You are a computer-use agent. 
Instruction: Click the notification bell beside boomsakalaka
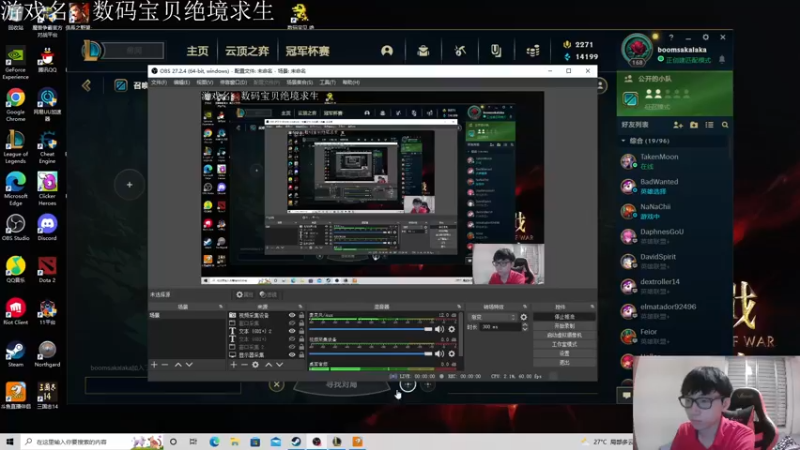click(x=722, y=59)
